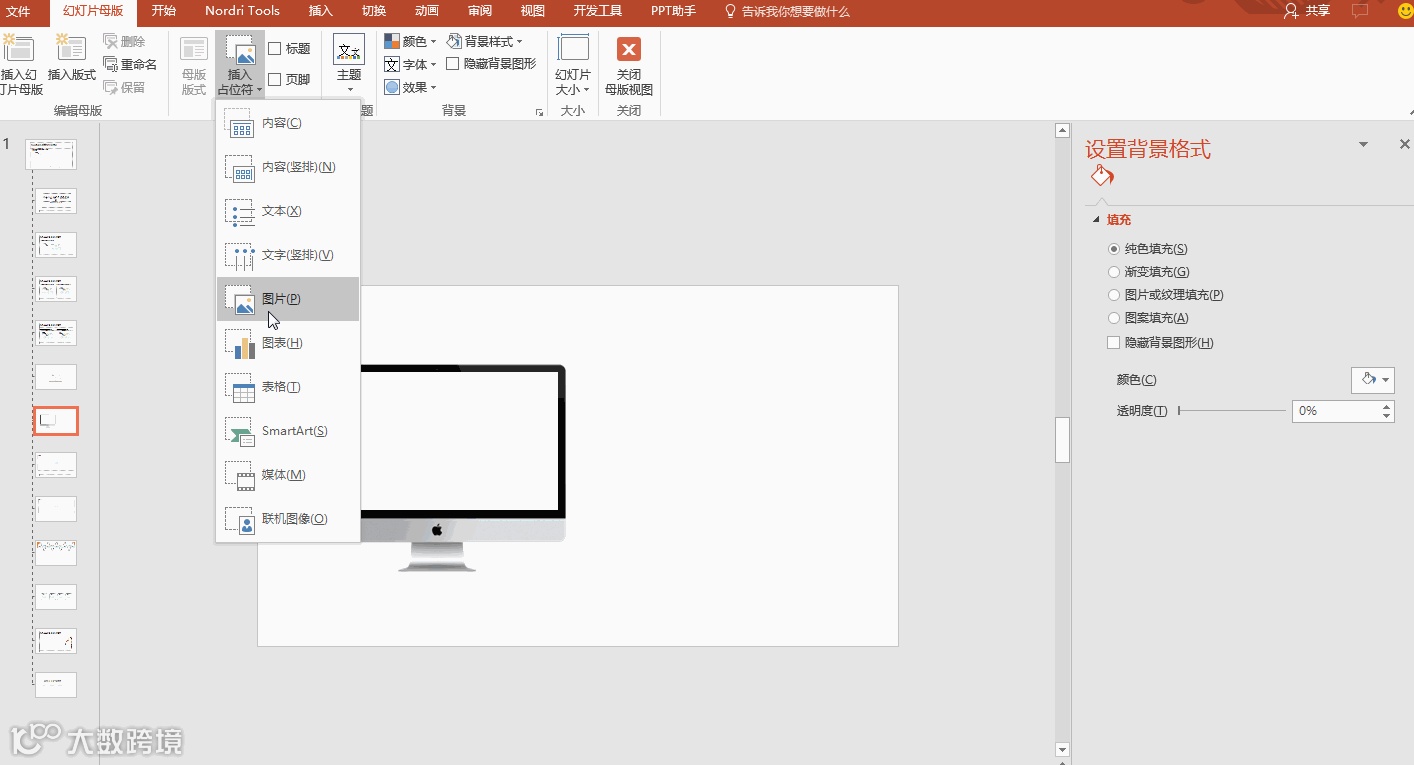Open the Fonts (字体) dropdown
Image resolution: width=1414 pixels, height=765 pixels.
(x=411, y=64)
